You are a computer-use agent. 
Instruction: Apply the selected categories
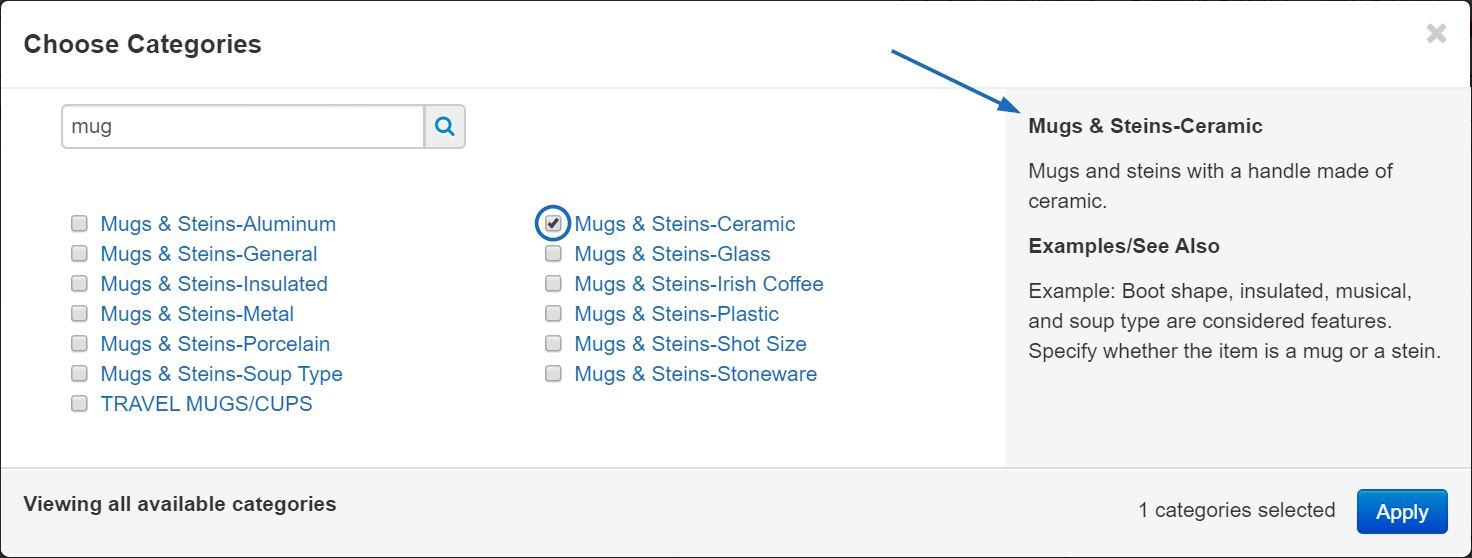point(1402,511)
